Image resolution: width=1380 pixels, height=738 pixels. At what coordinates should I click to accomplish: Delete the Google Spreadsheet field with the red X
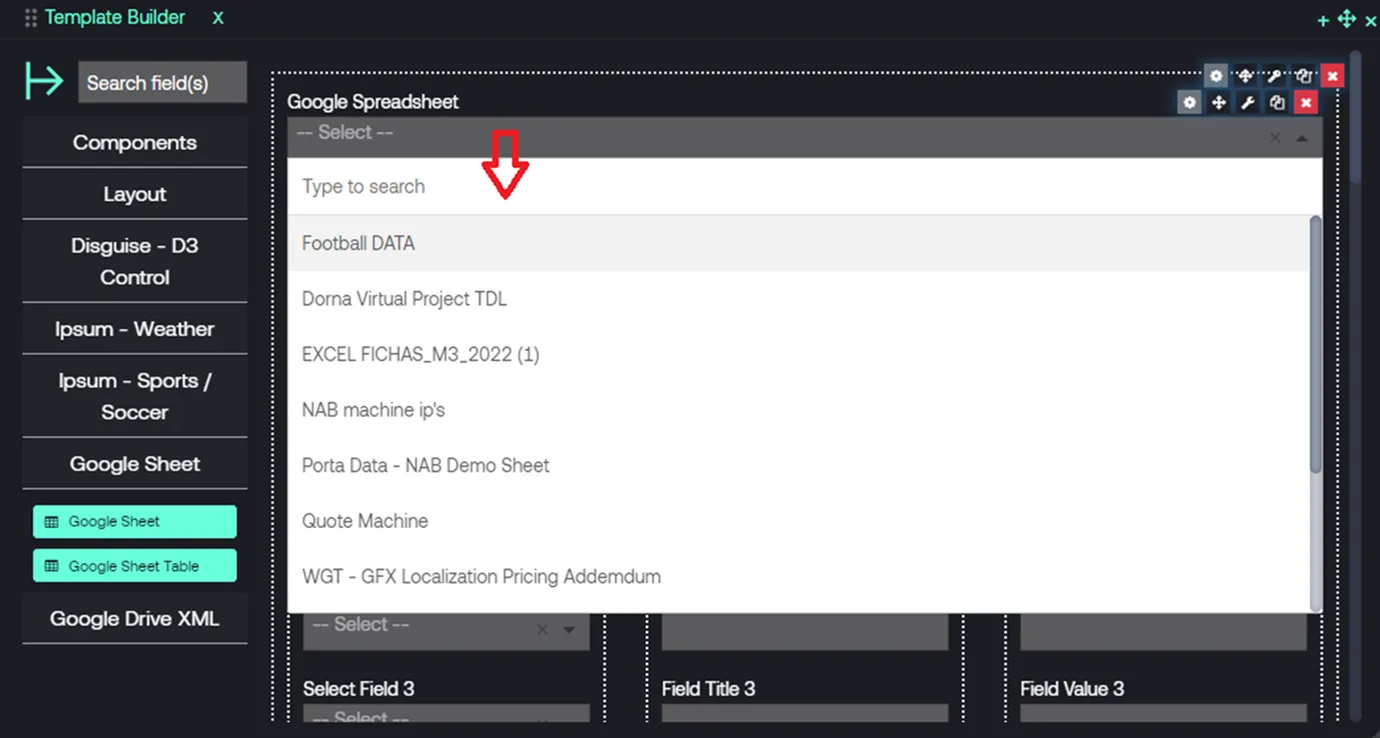pyautogui.click(x=1305, y=102)
